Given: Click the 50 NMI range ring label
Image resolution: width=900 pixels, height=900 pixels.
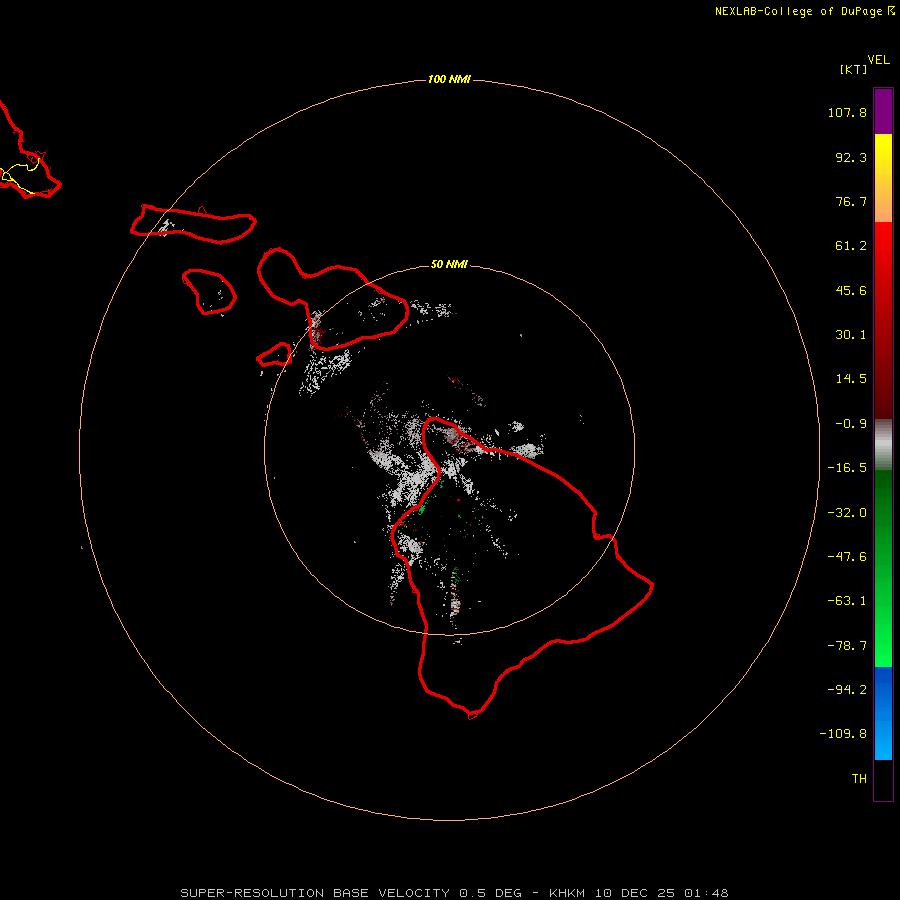Looking at the screenshot, I should click(449, 264).
